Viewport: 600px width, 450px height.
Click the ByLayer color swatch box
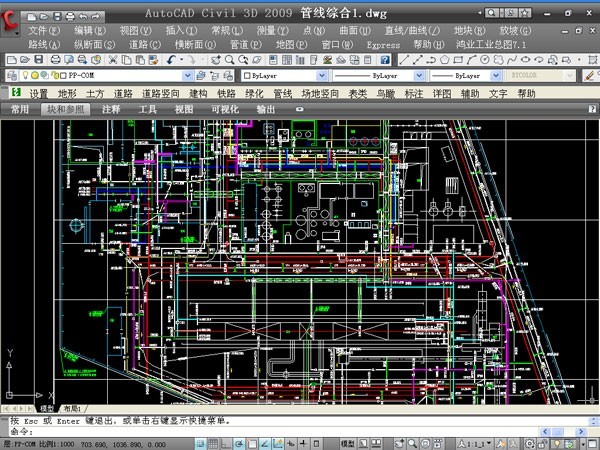[x=247, y=76]
